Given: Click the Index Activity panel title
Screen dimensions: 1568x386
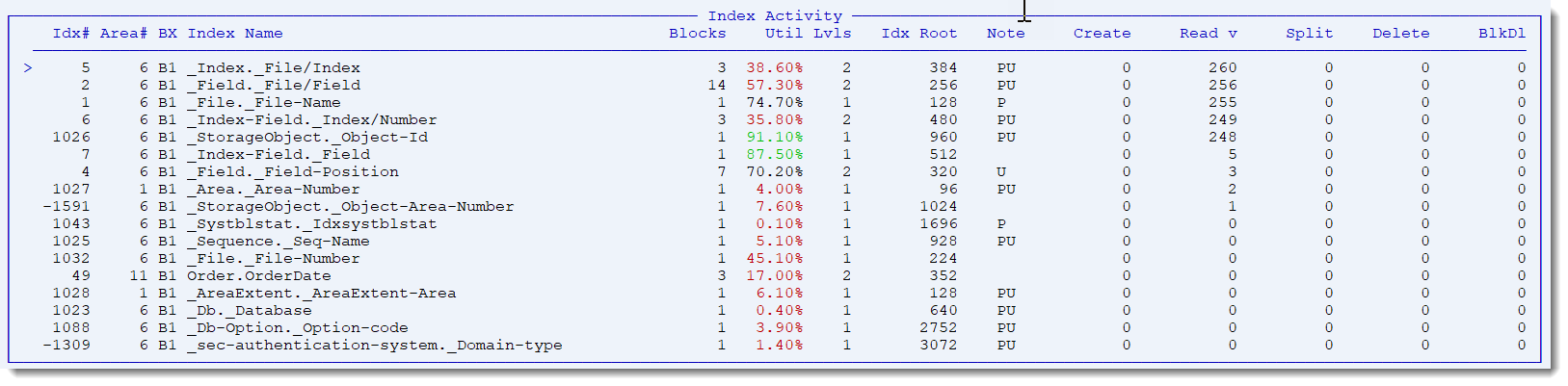Looking at the screenshot, I should click(775, 16).
